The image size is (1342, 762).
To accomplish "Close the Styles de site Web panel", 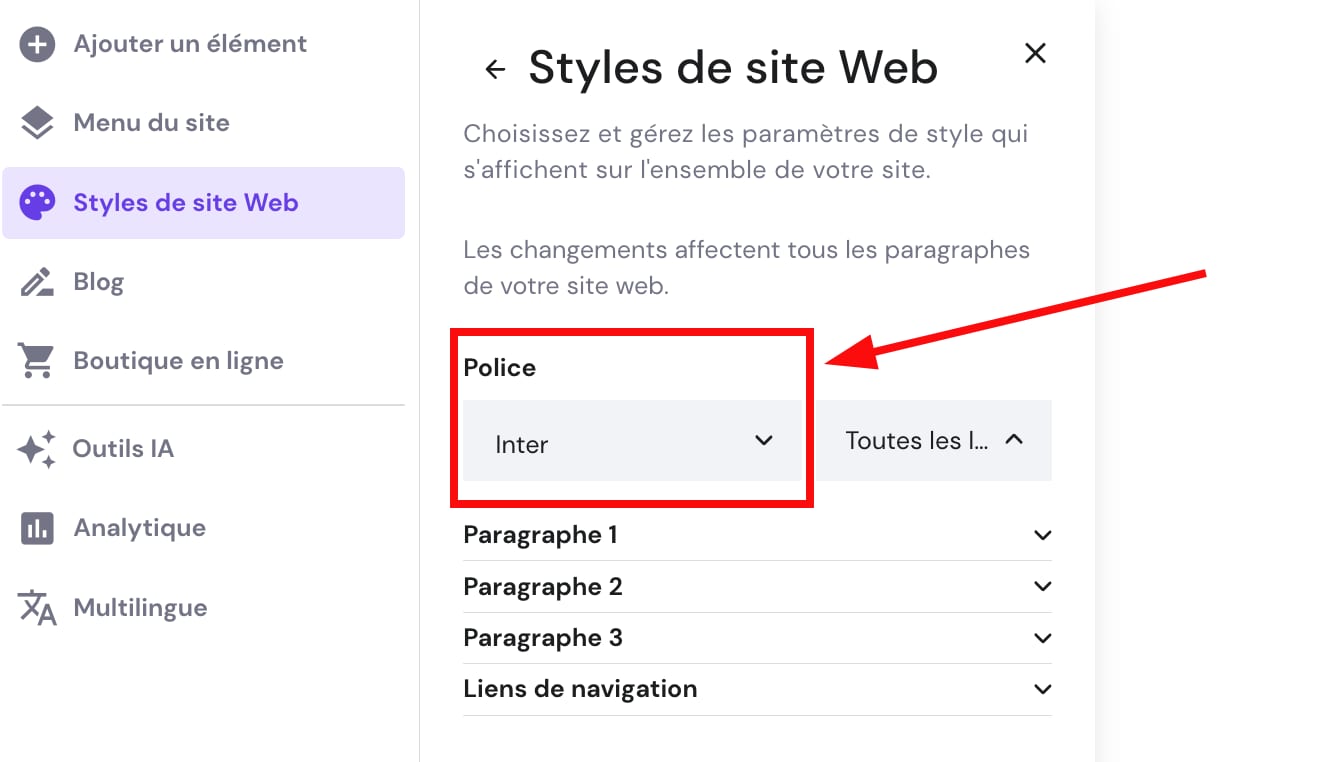I will 1035,53.
